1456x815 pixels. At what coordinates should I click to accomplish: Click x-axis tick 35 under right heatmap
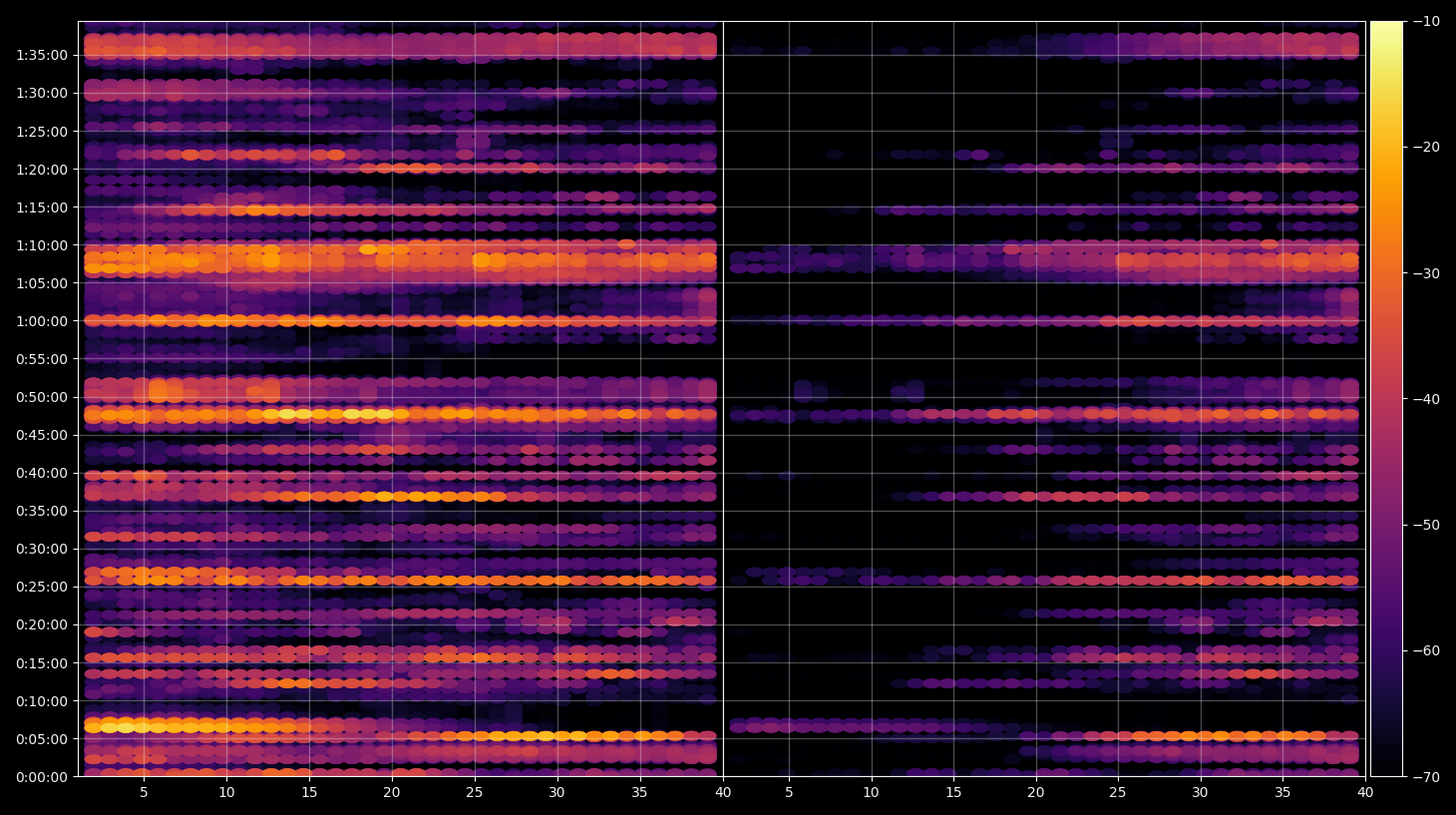pyautogui.click(x=1283, y=793)
